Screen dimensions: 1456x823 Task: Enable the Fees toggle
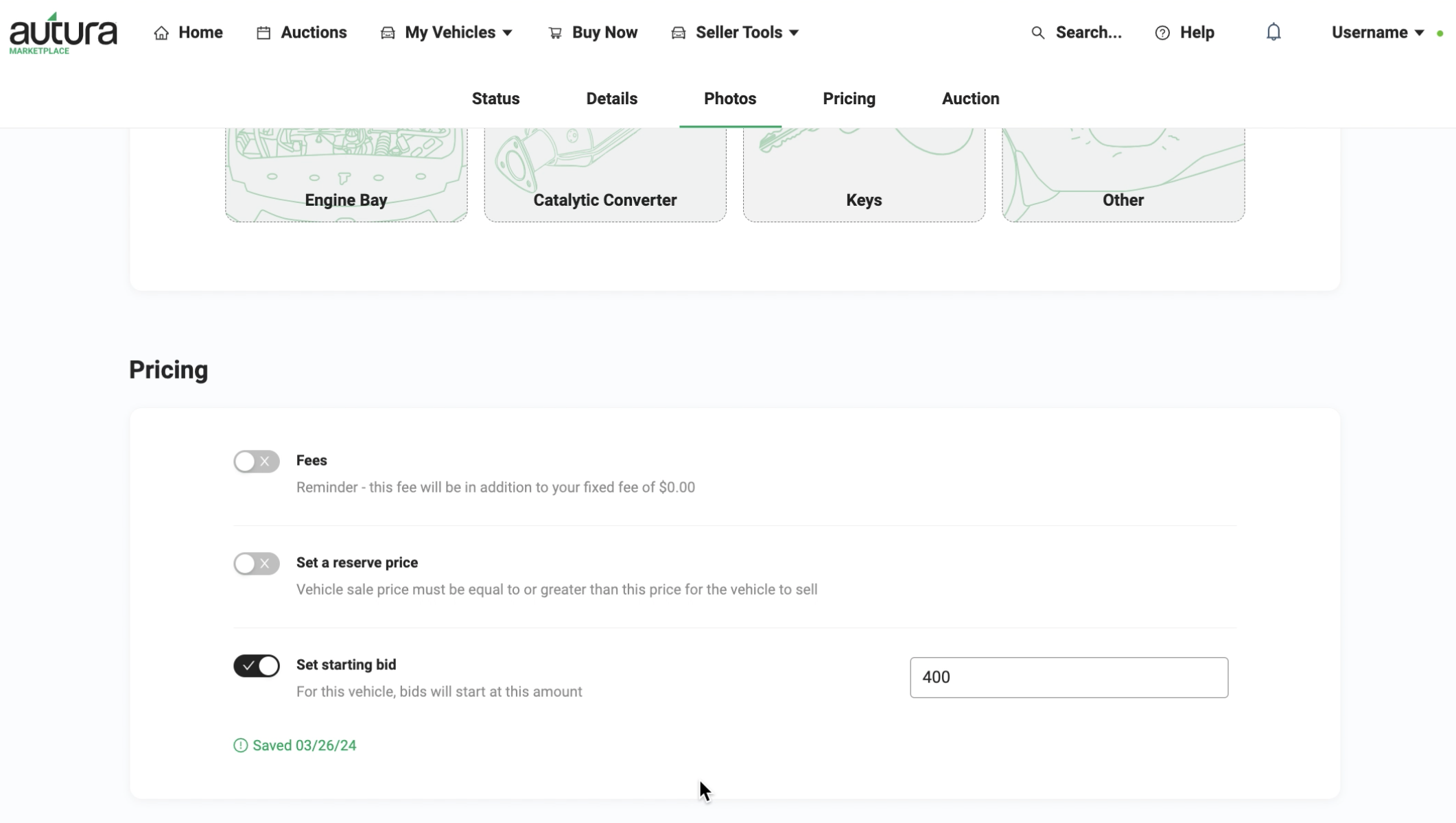click(x=257, y=462)
